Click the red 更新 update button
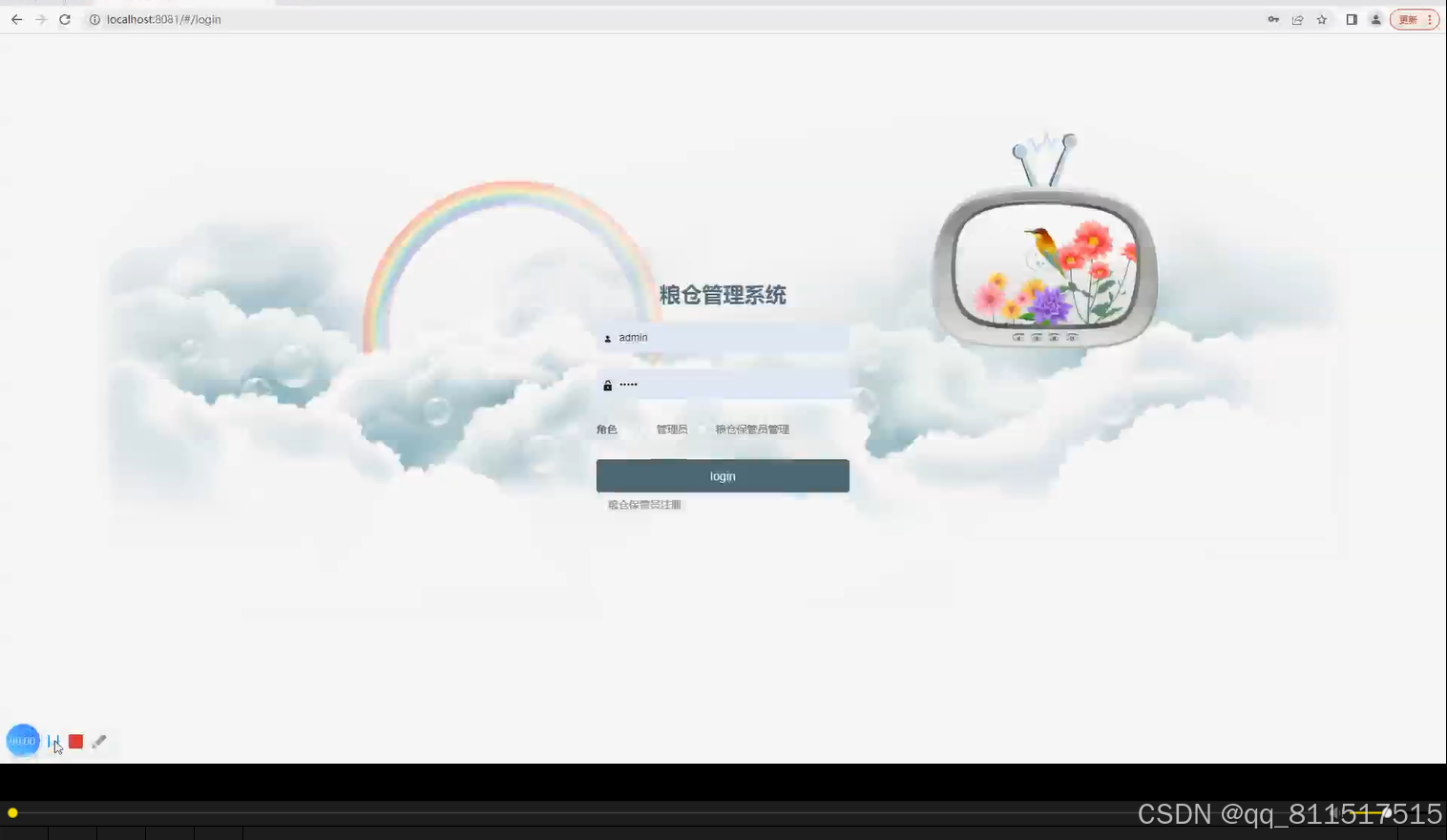Screen dimensions: 1447x840 [x=1414, y=19]
